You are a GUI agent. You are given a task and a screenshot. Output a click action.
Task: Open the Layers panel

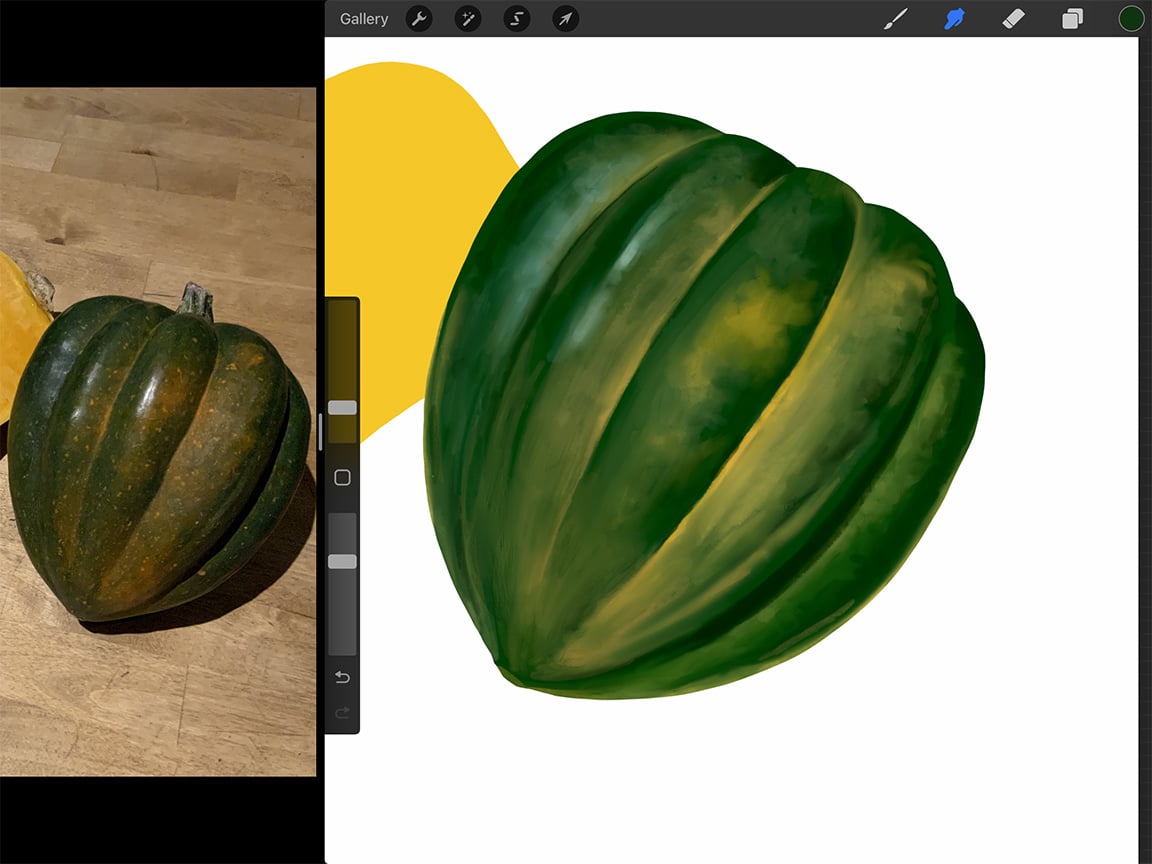coord(1072,18)
